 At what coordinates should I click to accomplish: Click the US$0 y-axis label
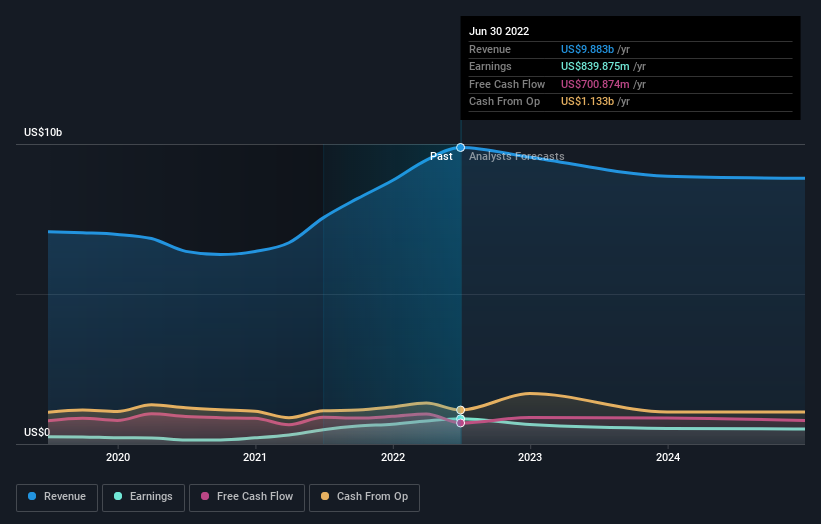pos(37,432)
